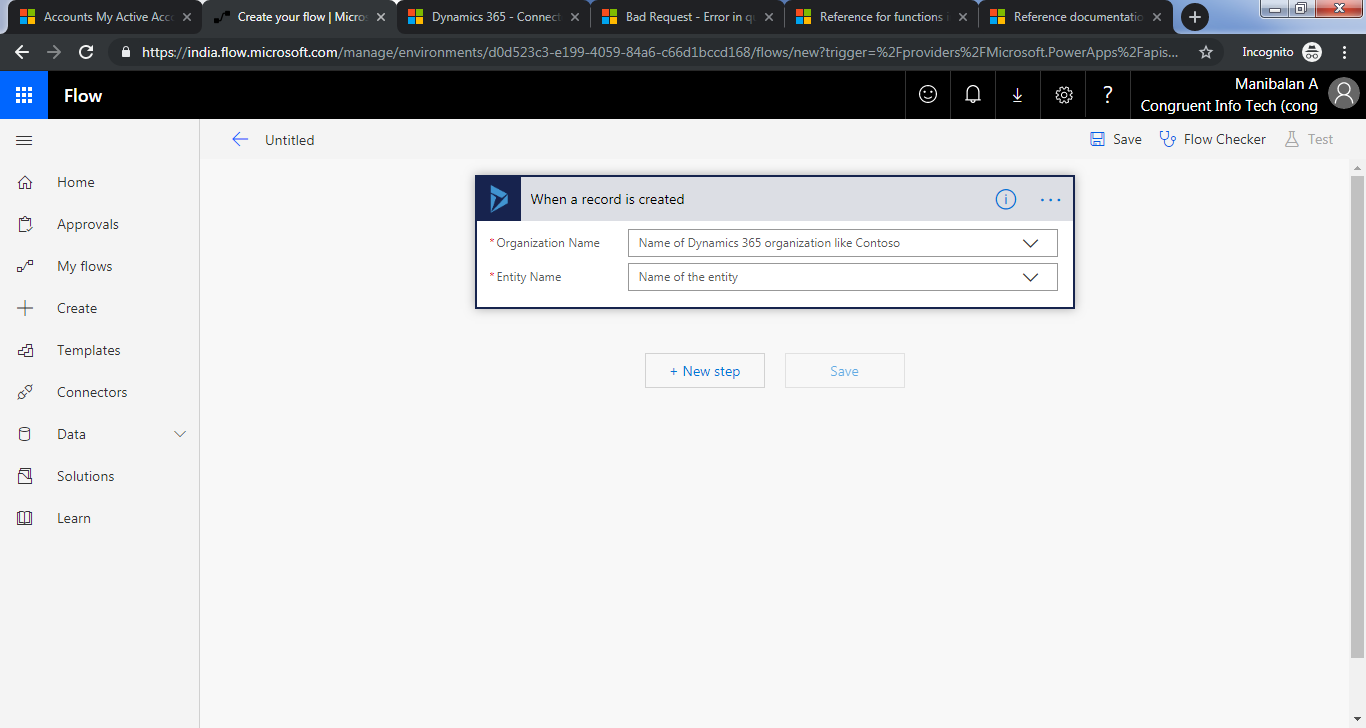This screenshot has width=1366, height=728.
Task: Click the Templates icon in sidebar
Action: coord(25,350)
